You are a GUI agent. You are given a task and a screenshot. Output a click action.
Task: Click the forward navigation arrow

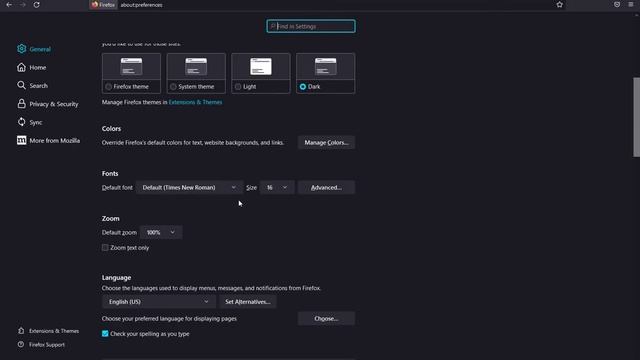click(x=23, y=4)
